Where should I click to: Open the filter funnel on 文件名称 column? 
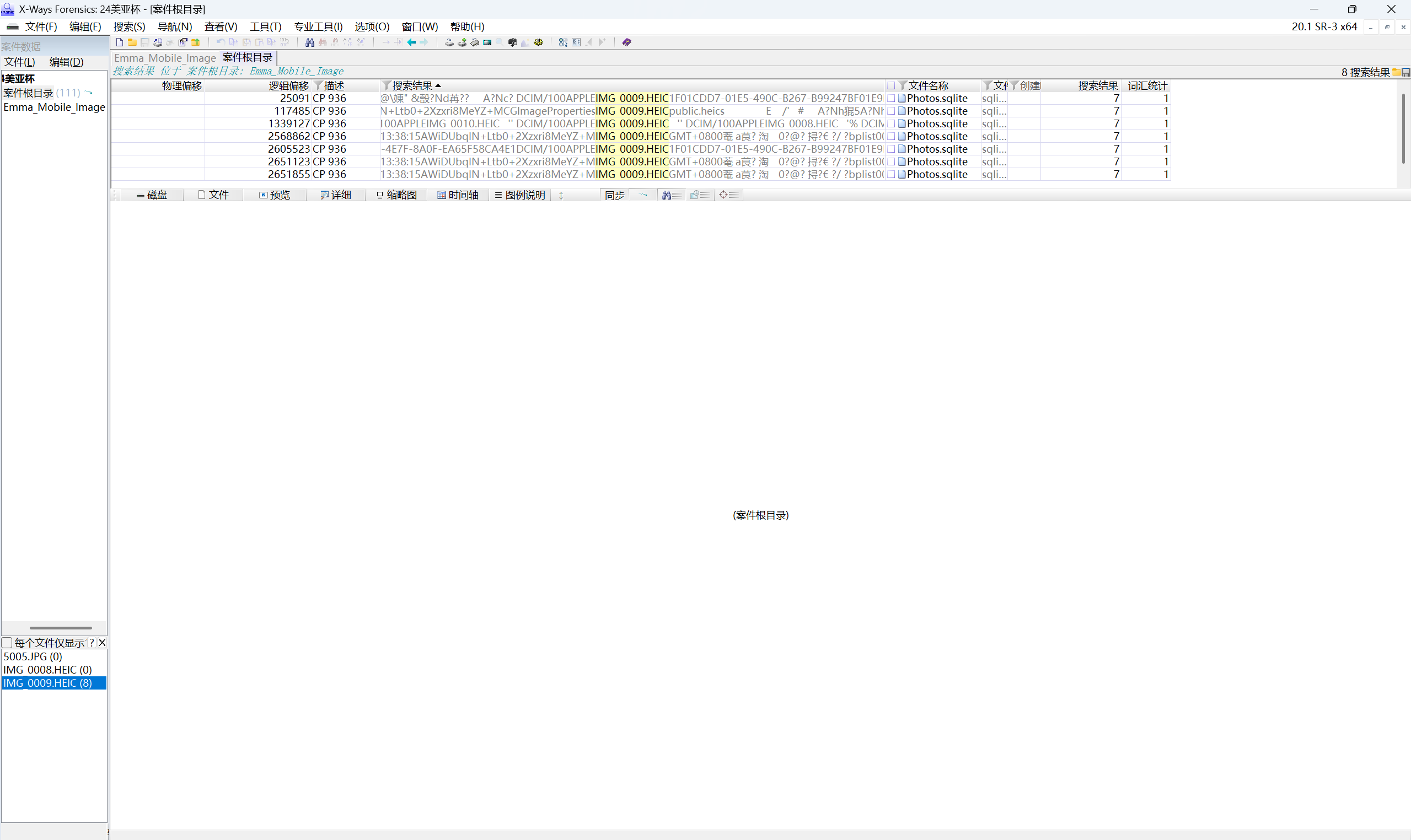click(x=903, y=85)
